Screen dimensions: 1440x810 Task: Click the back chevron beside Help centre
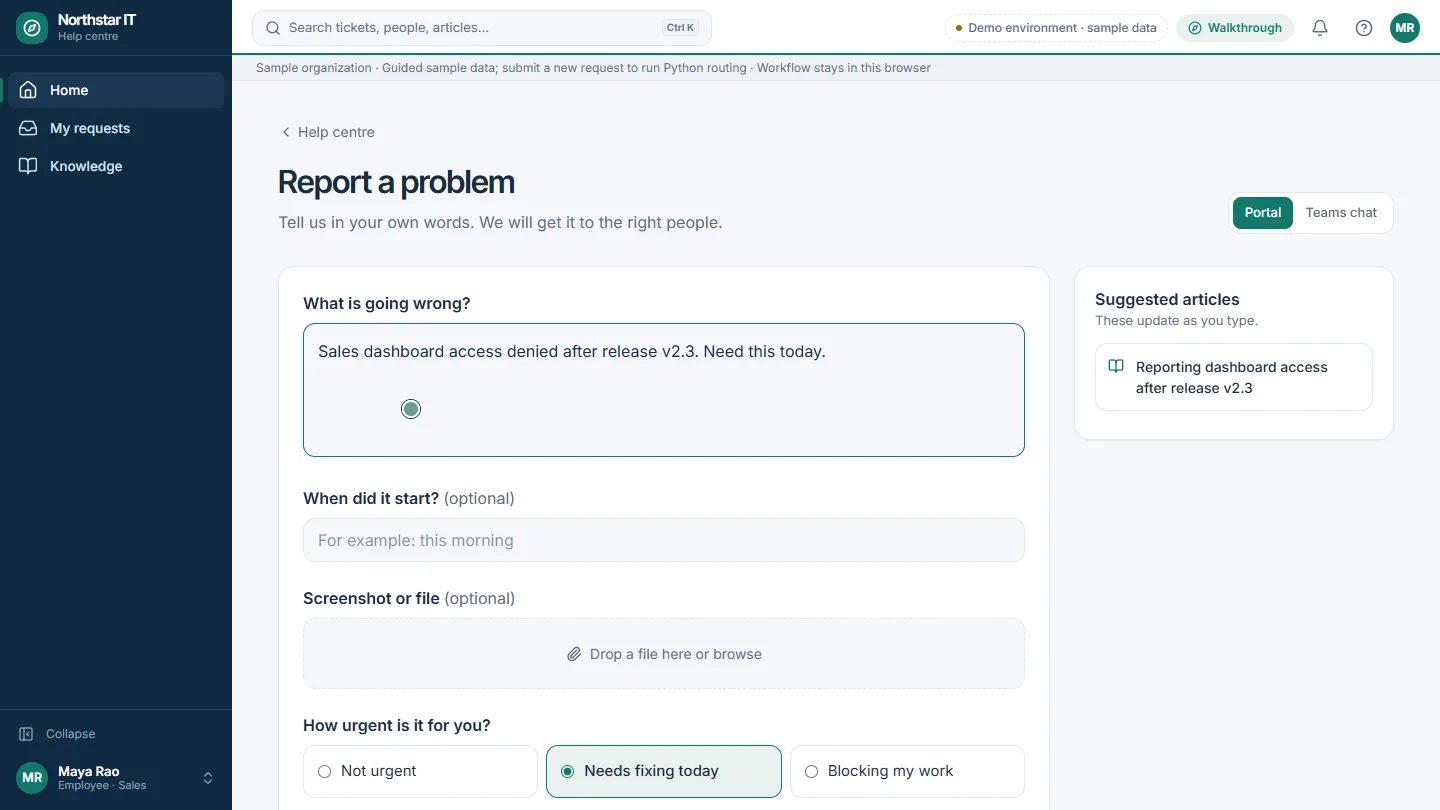(286, 132)
